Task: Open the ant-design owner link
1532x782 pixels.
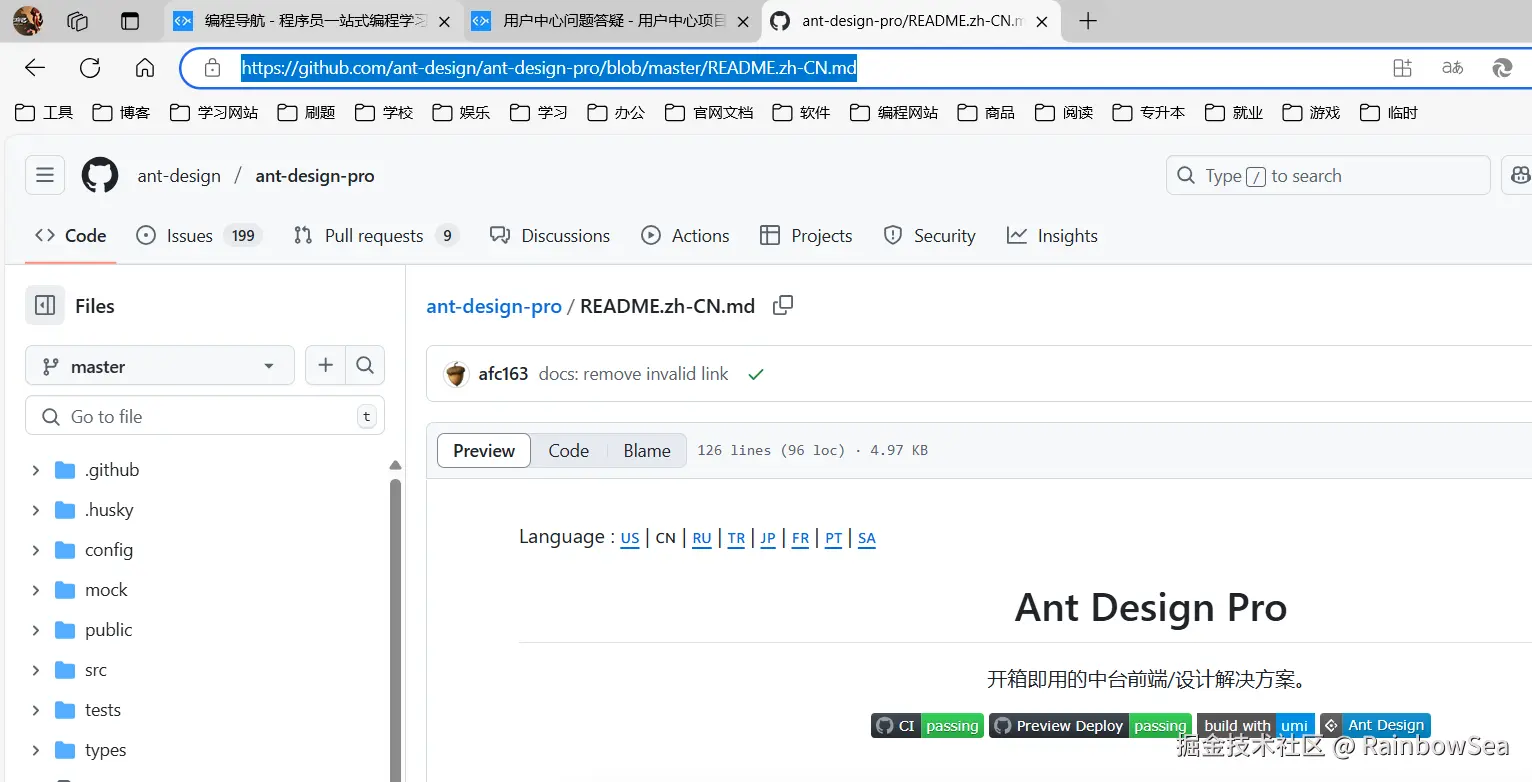Action: coord(179,176)
